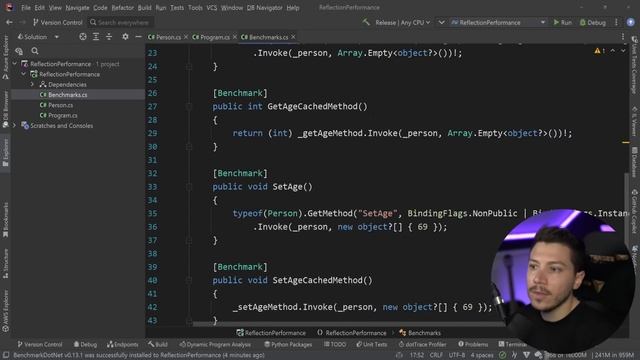The height and width of the screenshot is (360, 640).
Task: Open the dotTrace Profiler tool window
Action: click(422, 344)
